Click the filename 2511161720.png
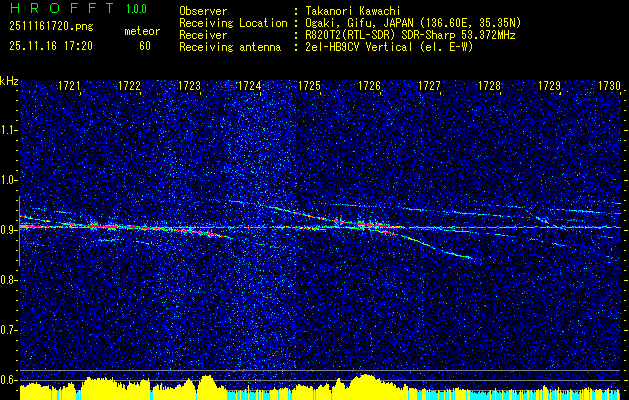Screen dimensions: 629x400 click(51, 27)
